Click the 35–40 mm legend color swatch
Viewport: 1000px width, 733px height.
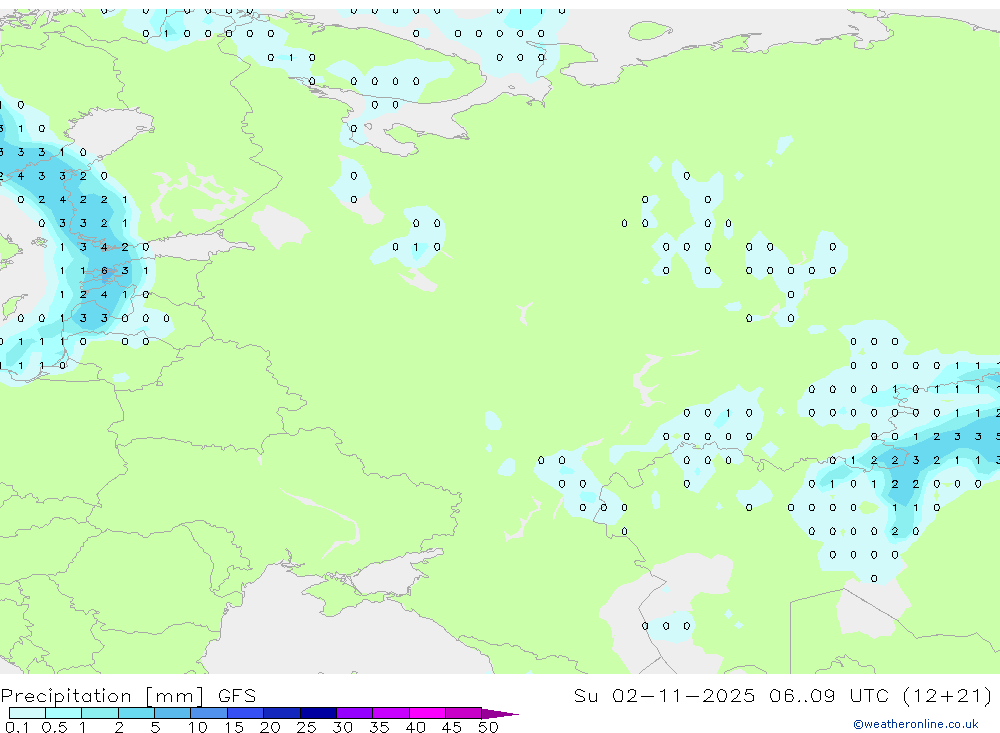[x=390, y=713]
